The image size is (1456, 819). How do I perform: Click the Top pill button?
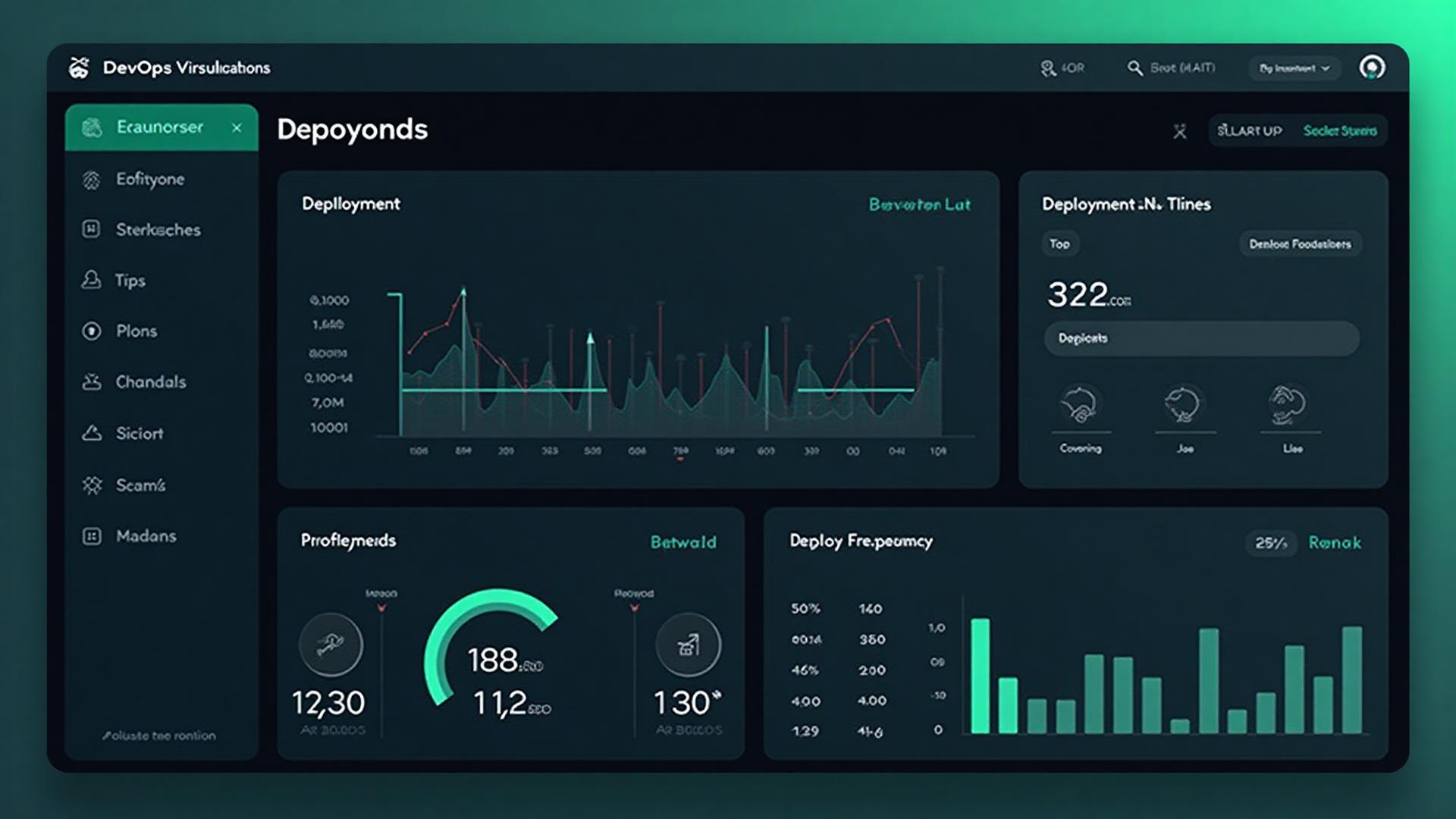point(1059,244)
